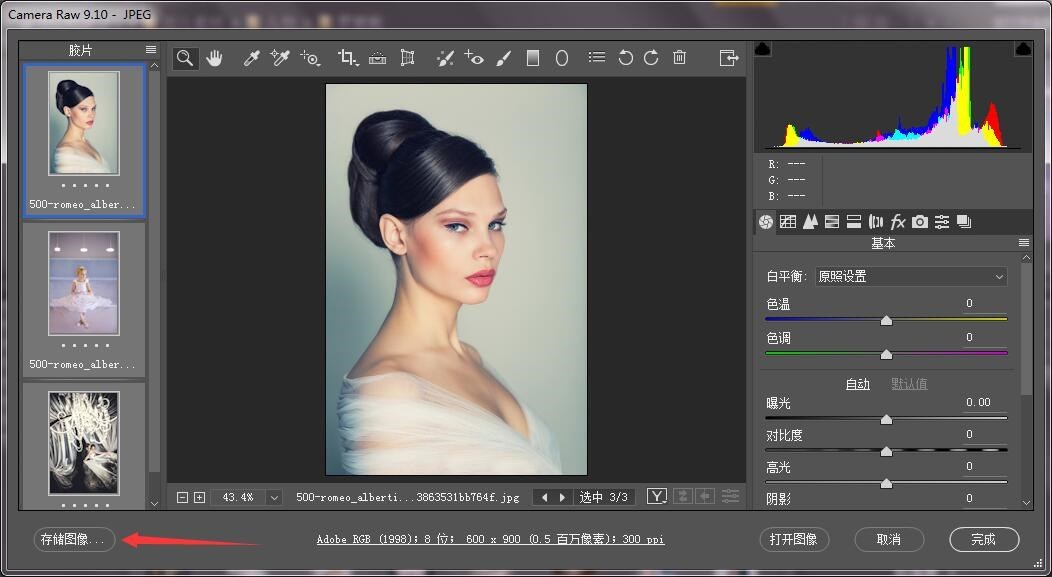Click the 色温 temperature slider handle
Image resolution: width=1052 pixels, height=577 pixels.
[x=886, y=320]
